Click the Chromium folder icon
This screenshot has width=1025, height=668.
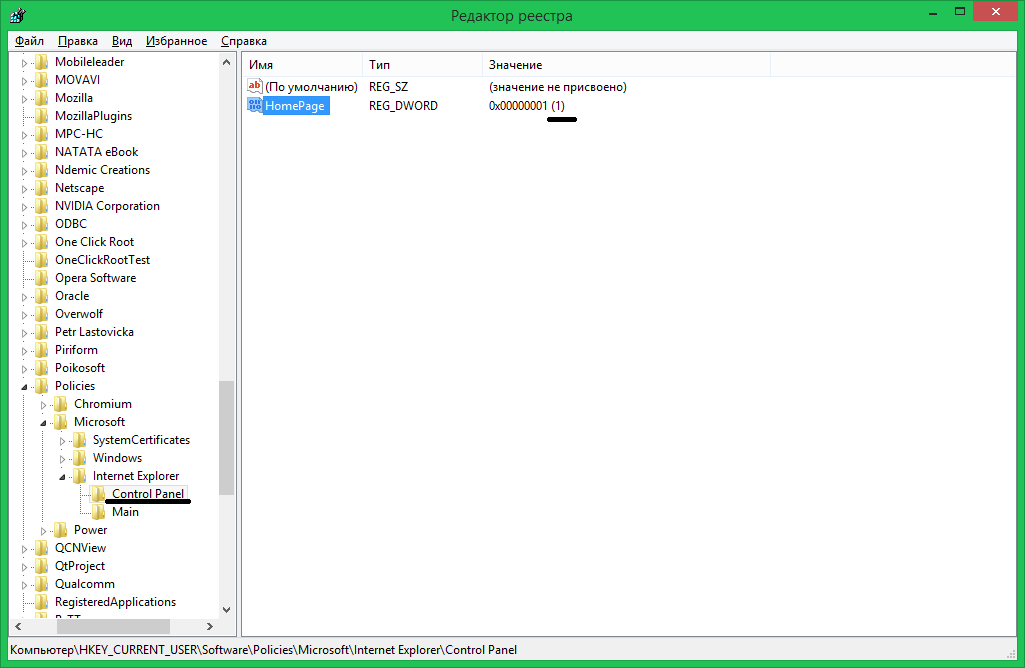pos(60,404)
